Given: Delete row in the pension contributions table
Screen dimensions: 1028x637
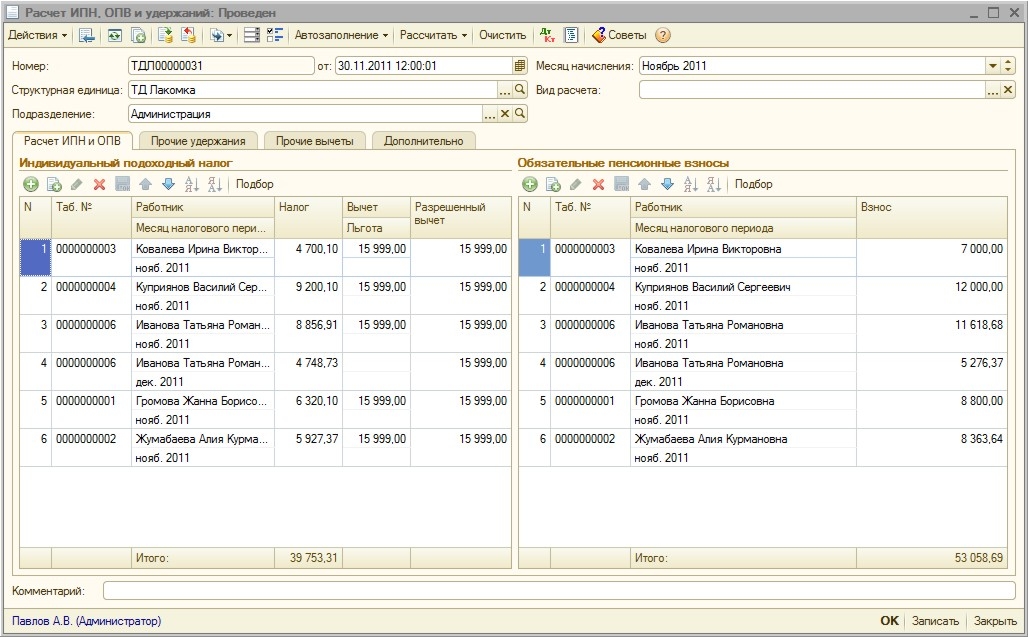Looking at the screenshot, I should point(598,184).
